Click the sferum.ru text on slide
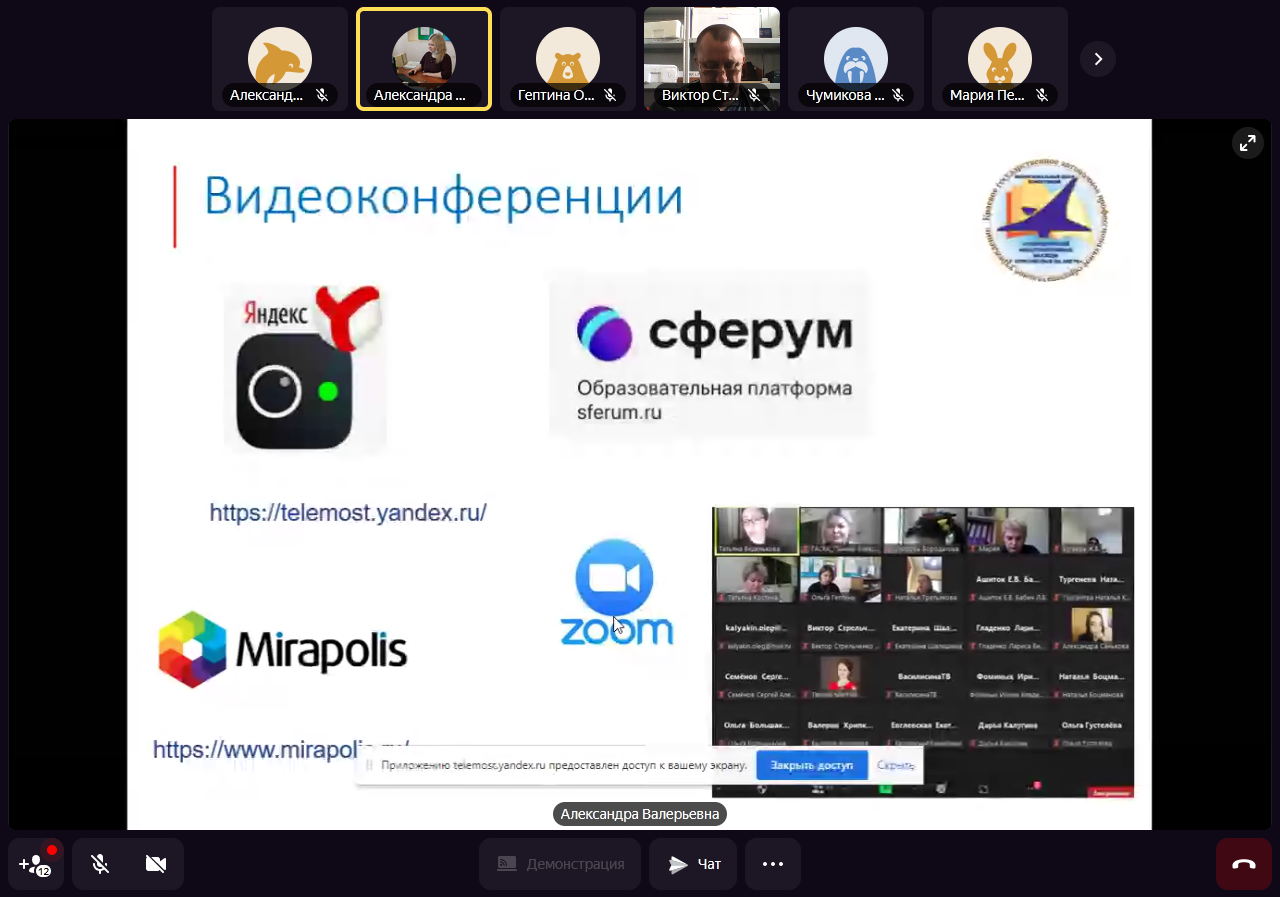Image resolution: width=1280 pixels, height=897 pixels. click(619, 412)
